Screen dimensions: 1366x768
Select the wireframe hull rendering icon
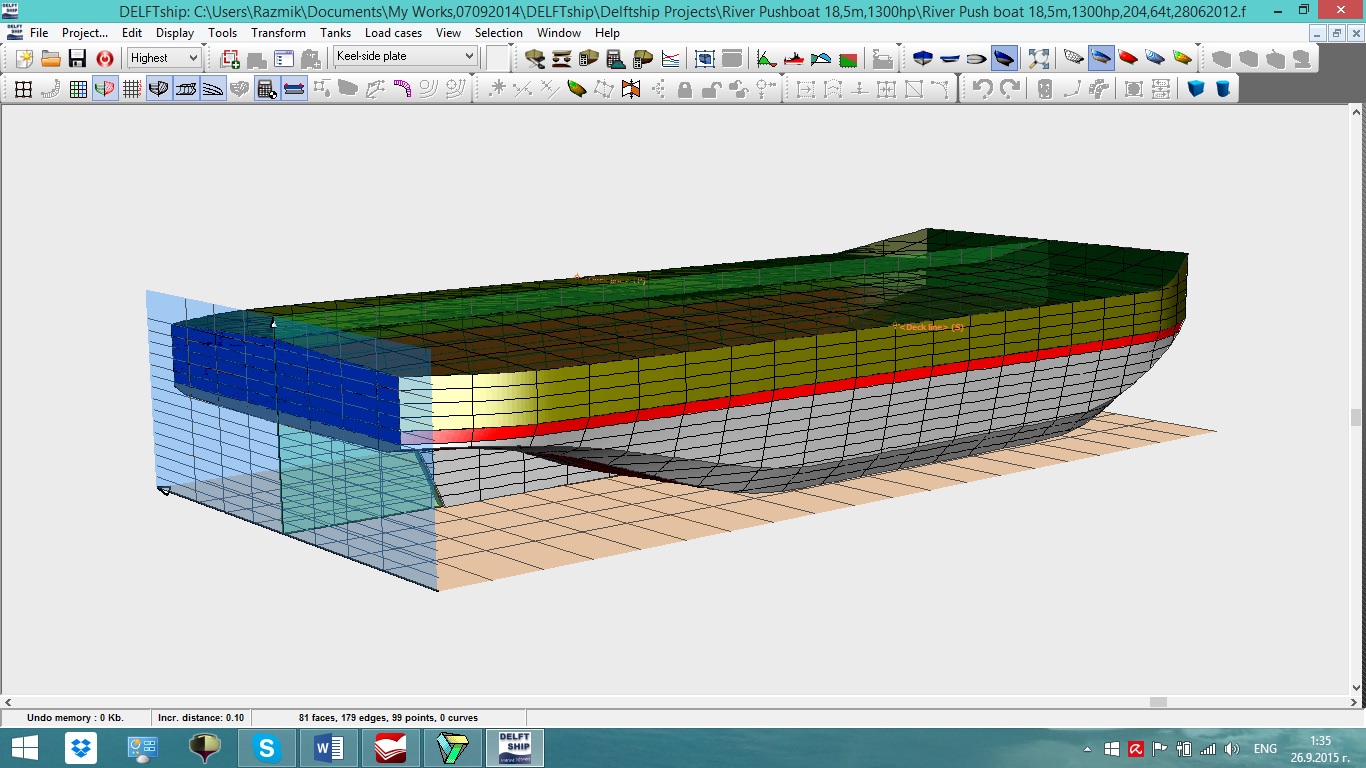[1073, 58]
